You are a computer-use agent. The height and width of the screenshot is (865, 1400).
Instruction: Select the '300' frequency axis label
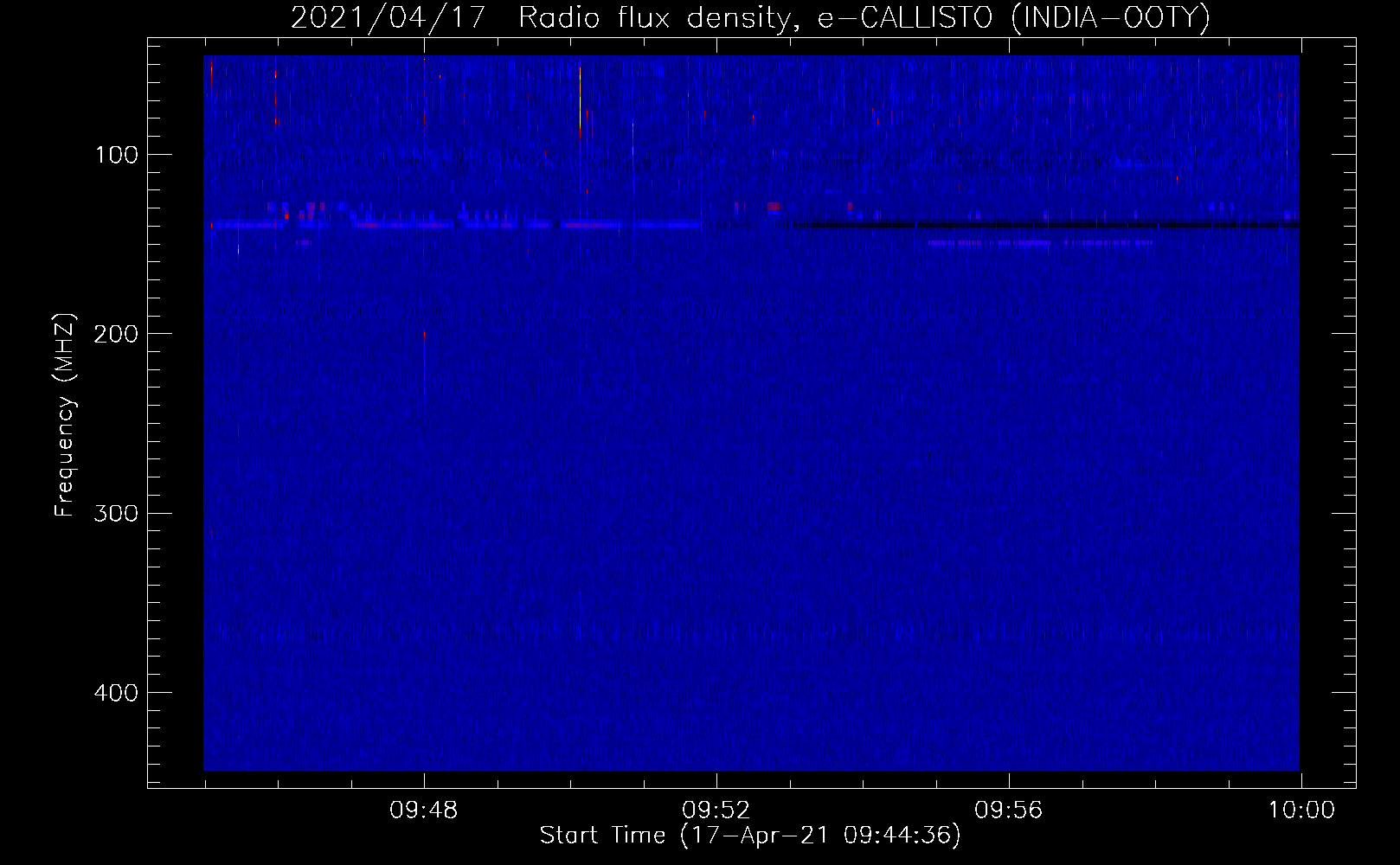[x=117, y=514]
